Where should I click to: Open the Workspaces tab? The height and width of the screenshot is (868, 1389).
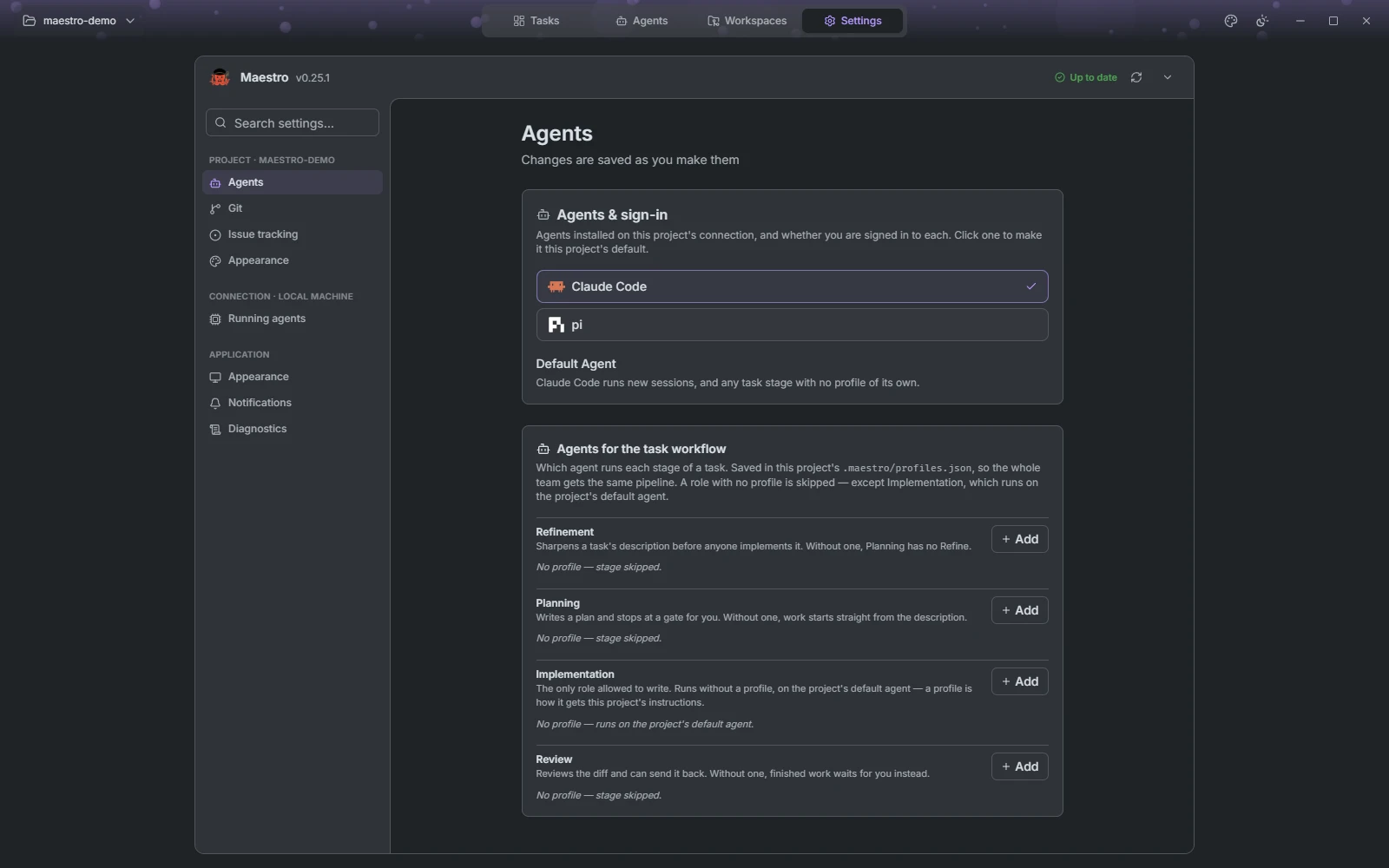tap(747, 21)
